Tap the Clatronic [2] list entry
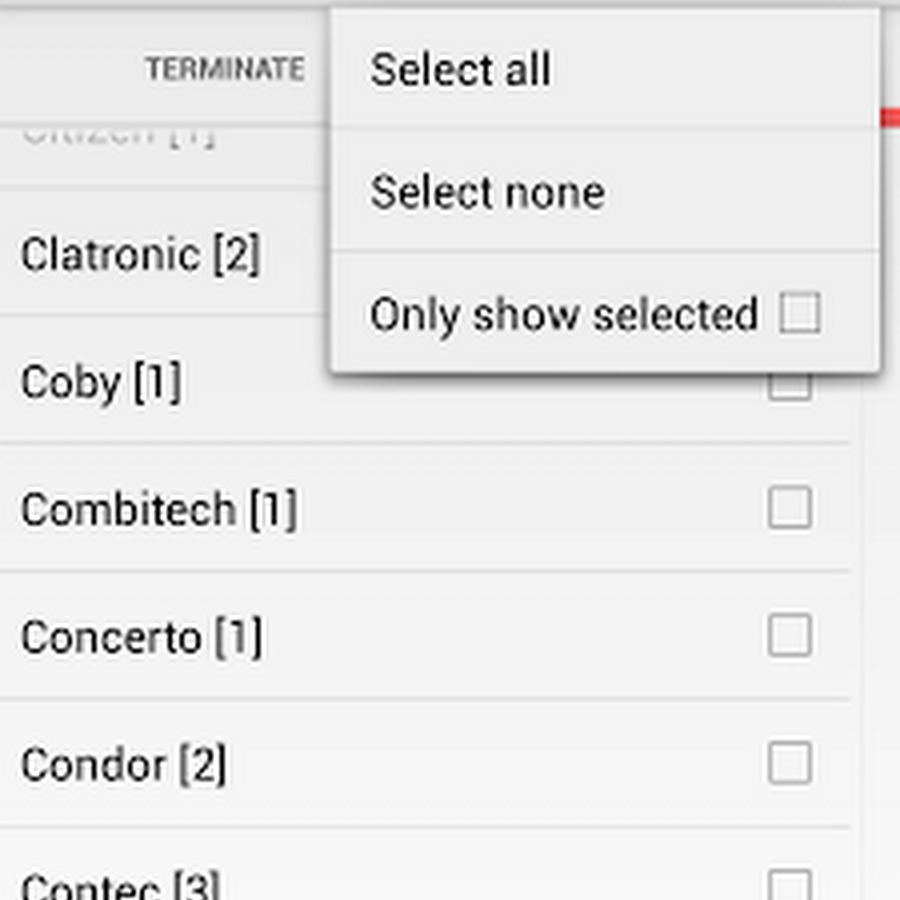The width and height of the screenshot is (900, 900). tap(140, 254)
